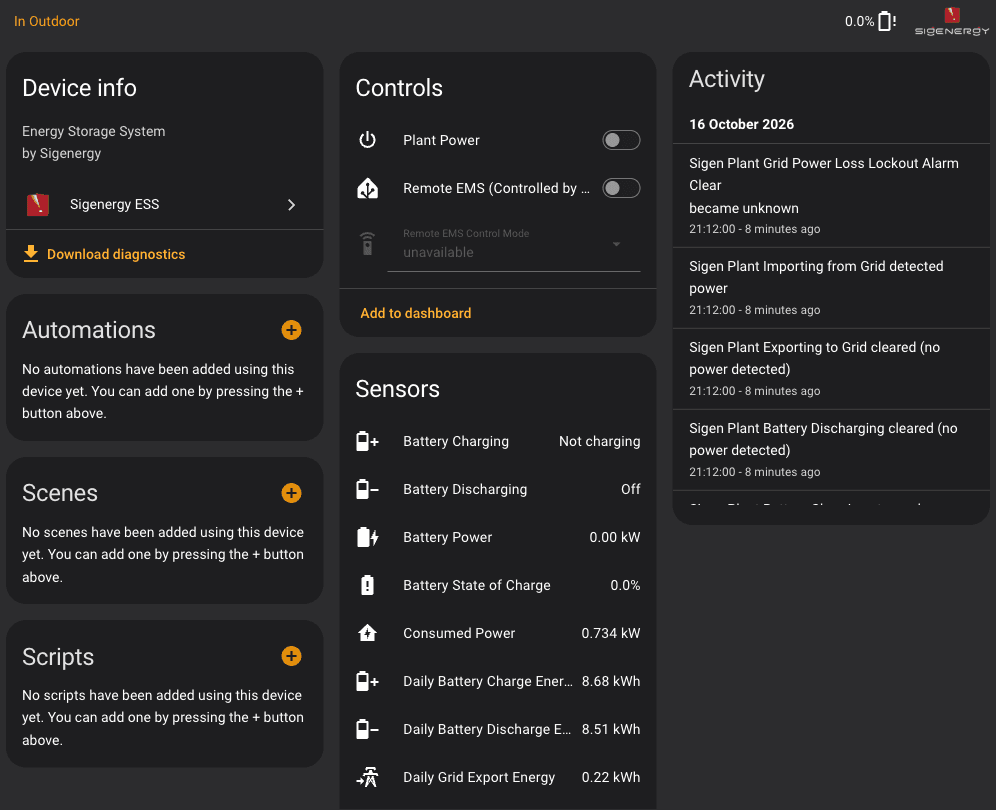Click Add to dashboard button

415,313
